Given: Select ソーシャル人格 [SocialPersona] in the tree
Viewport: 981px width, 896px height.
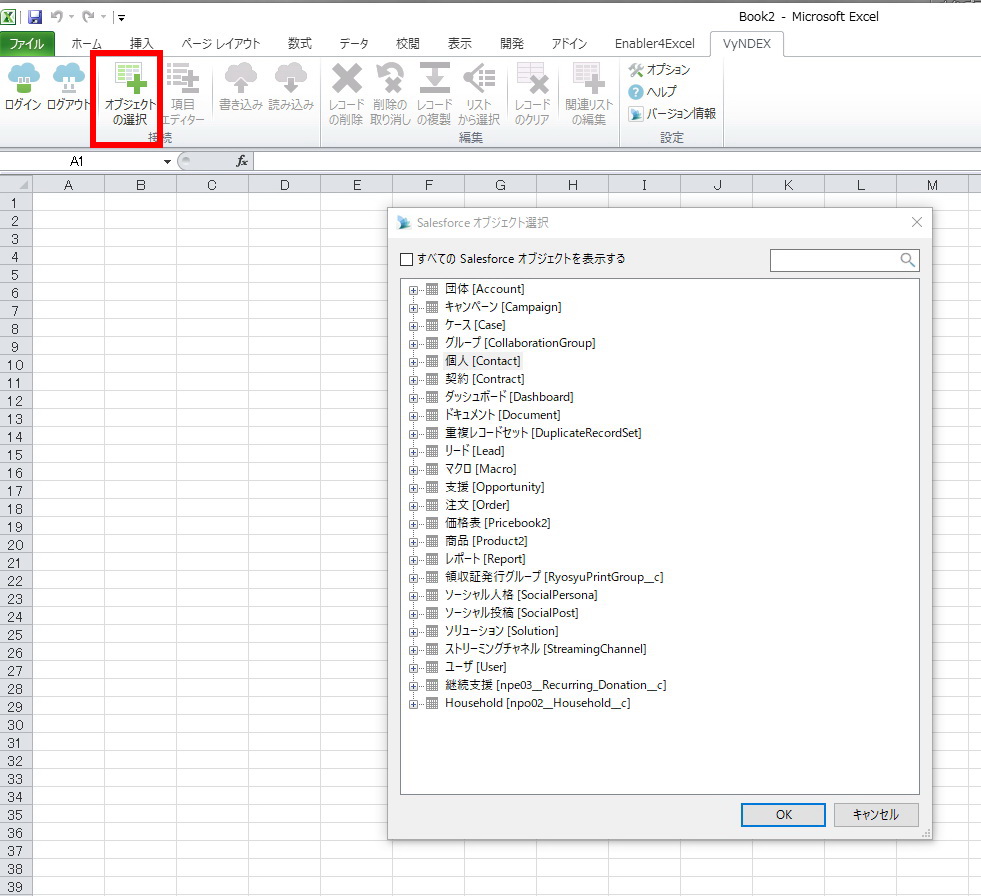Looking at the screenshot, I should pos(521,595).
